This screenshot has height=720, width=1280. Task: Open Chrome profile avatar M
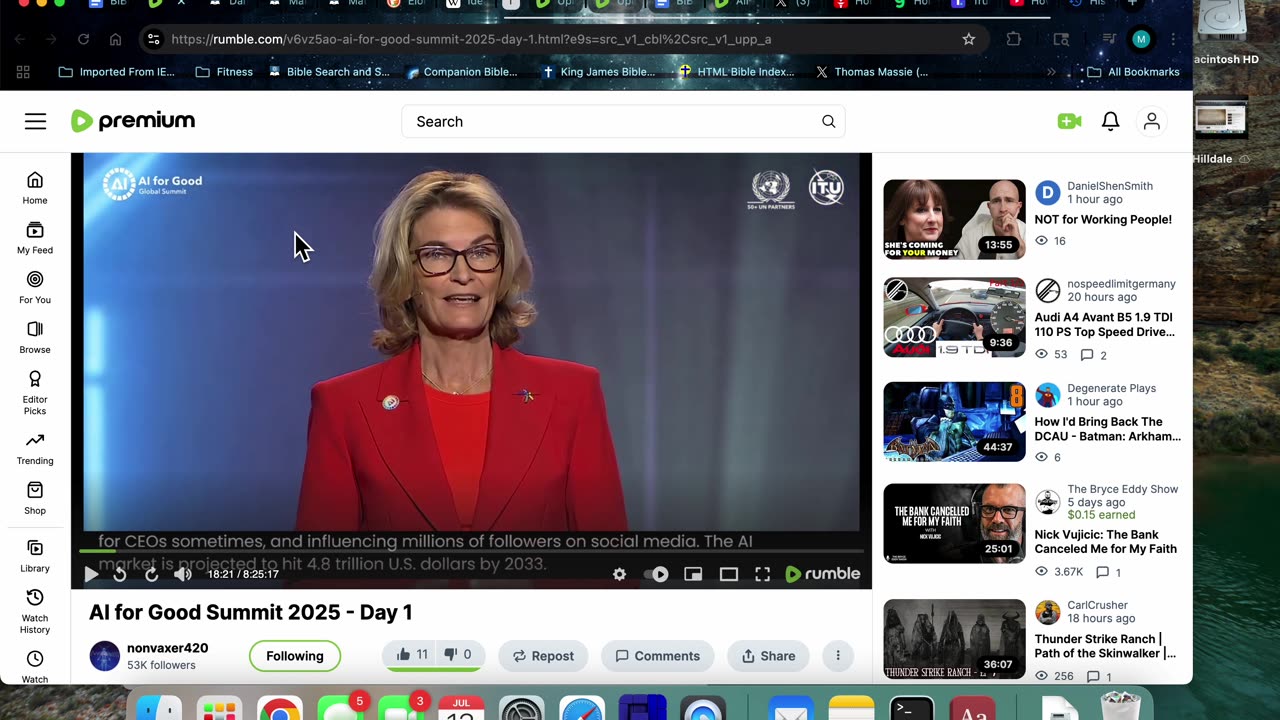[1141, 39]
